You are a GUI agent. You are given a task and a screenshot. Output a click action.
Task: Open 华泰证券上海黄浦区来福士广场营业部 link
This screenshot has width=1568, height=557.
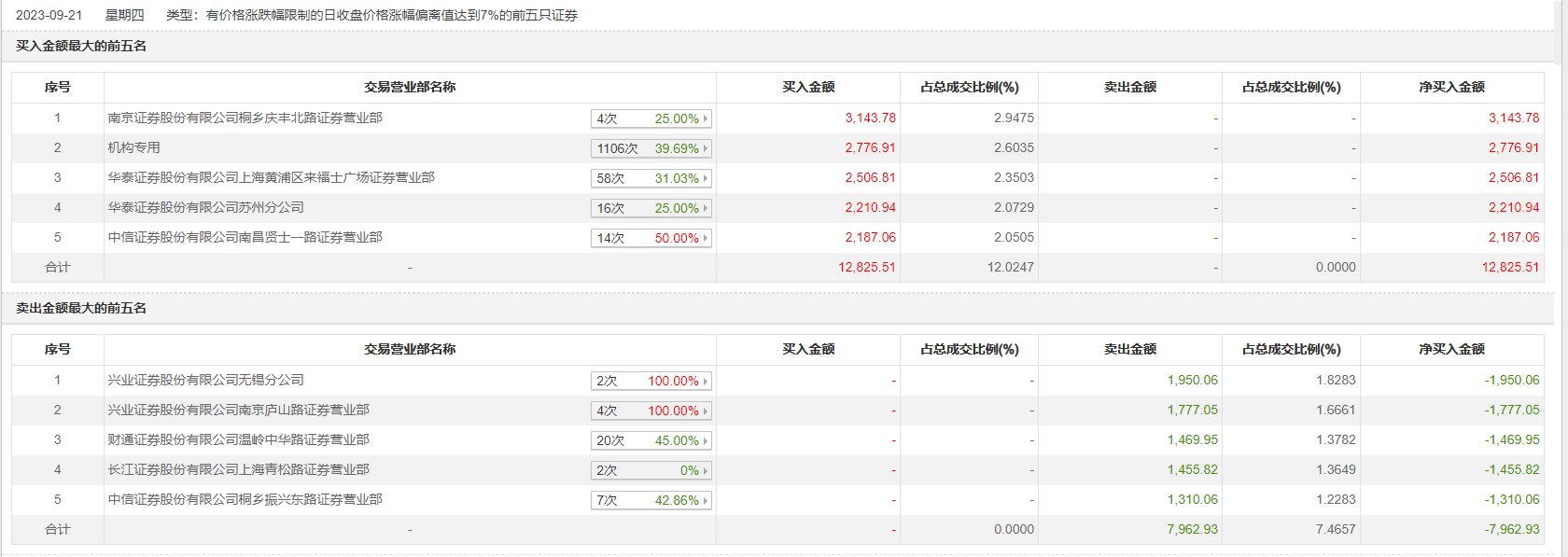(x=271, y=177)
